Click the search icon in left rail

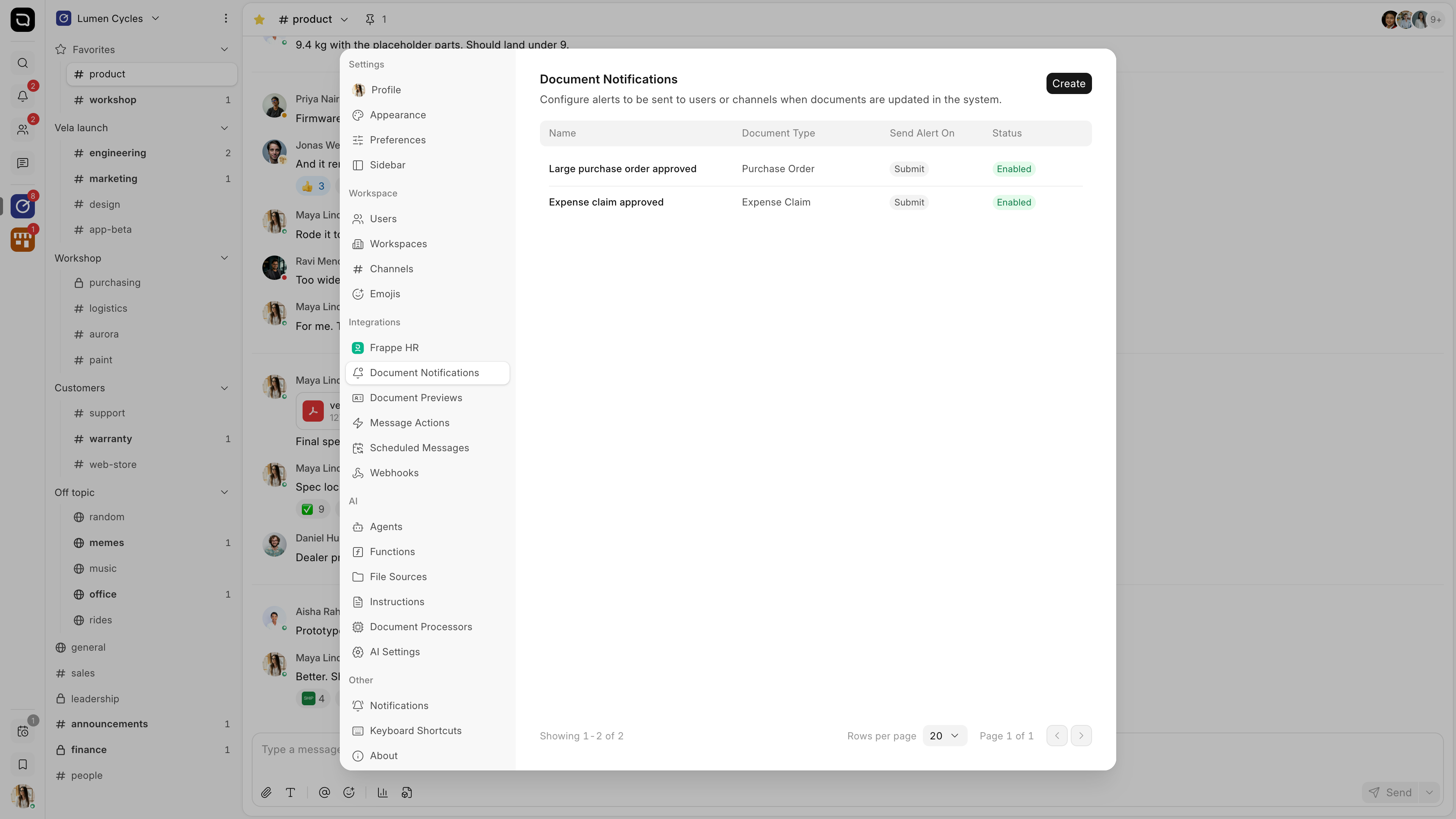pos(23,63)
